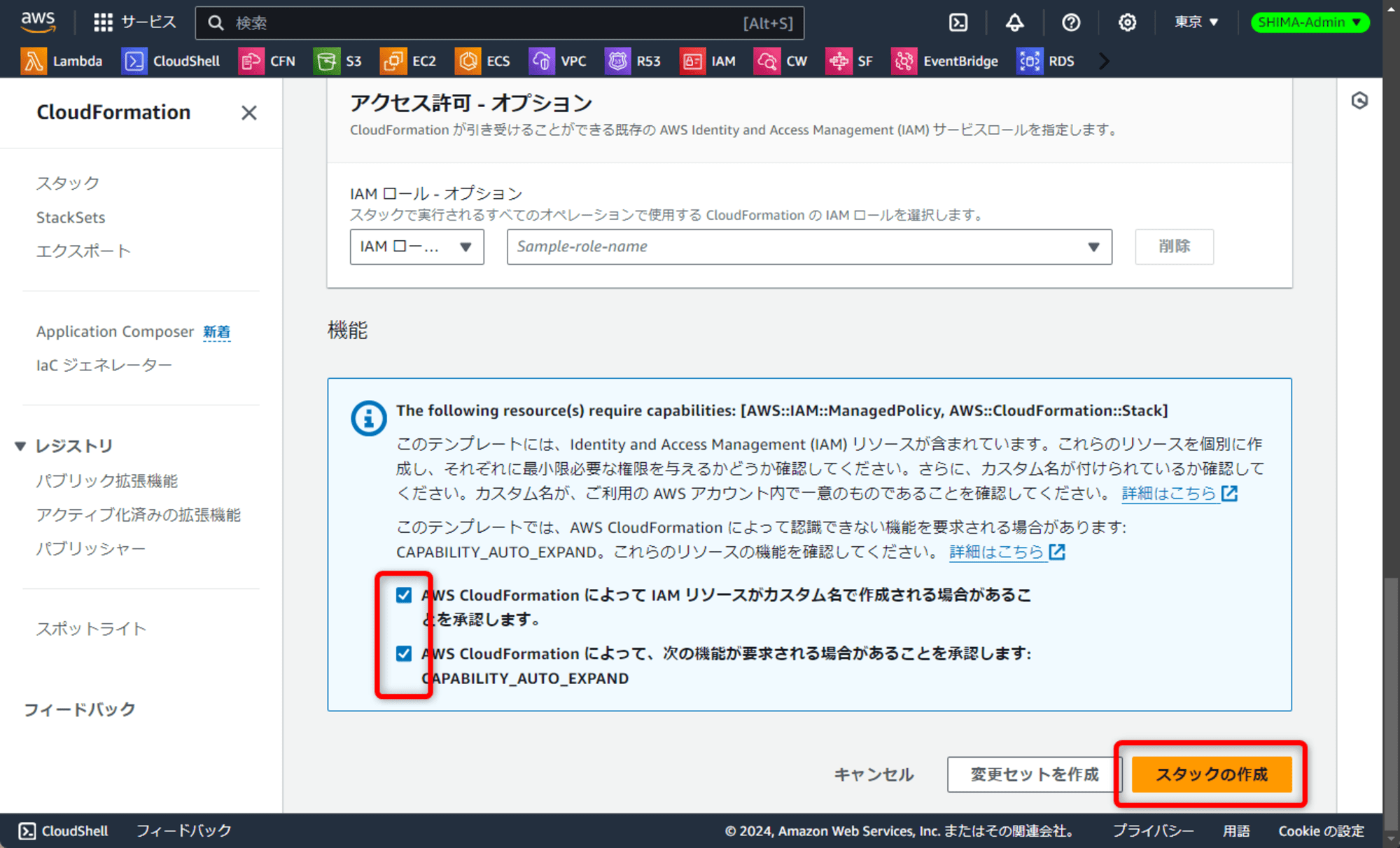Go to スタック in sidebar
1400x848 pixels.
[x=68, y=183]
